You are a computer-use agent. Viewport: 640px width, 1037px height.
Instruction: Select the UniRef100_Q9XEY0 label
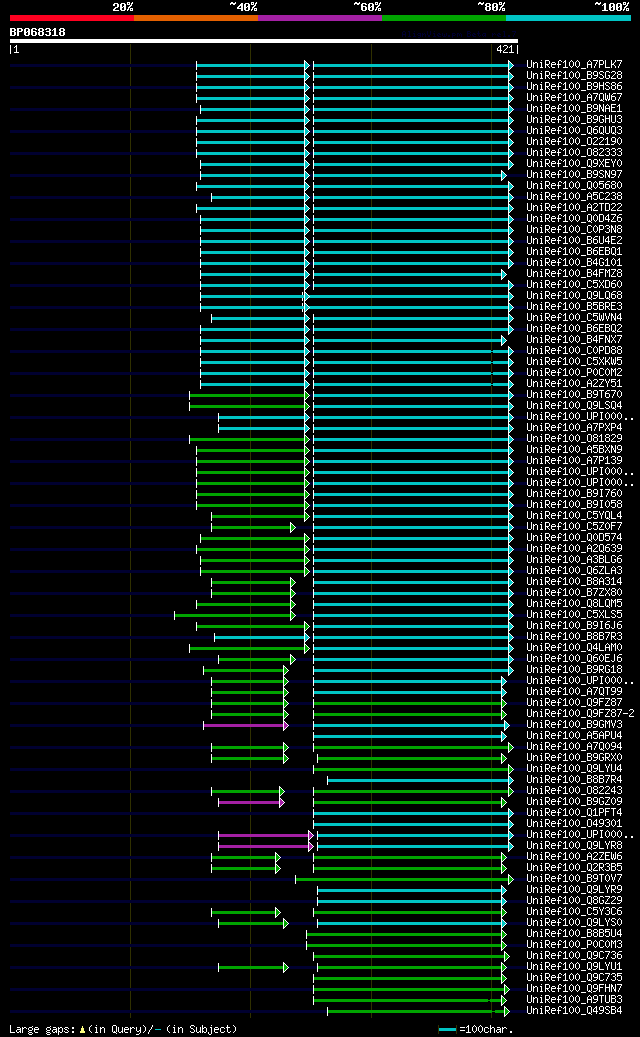tap(574, 163)
